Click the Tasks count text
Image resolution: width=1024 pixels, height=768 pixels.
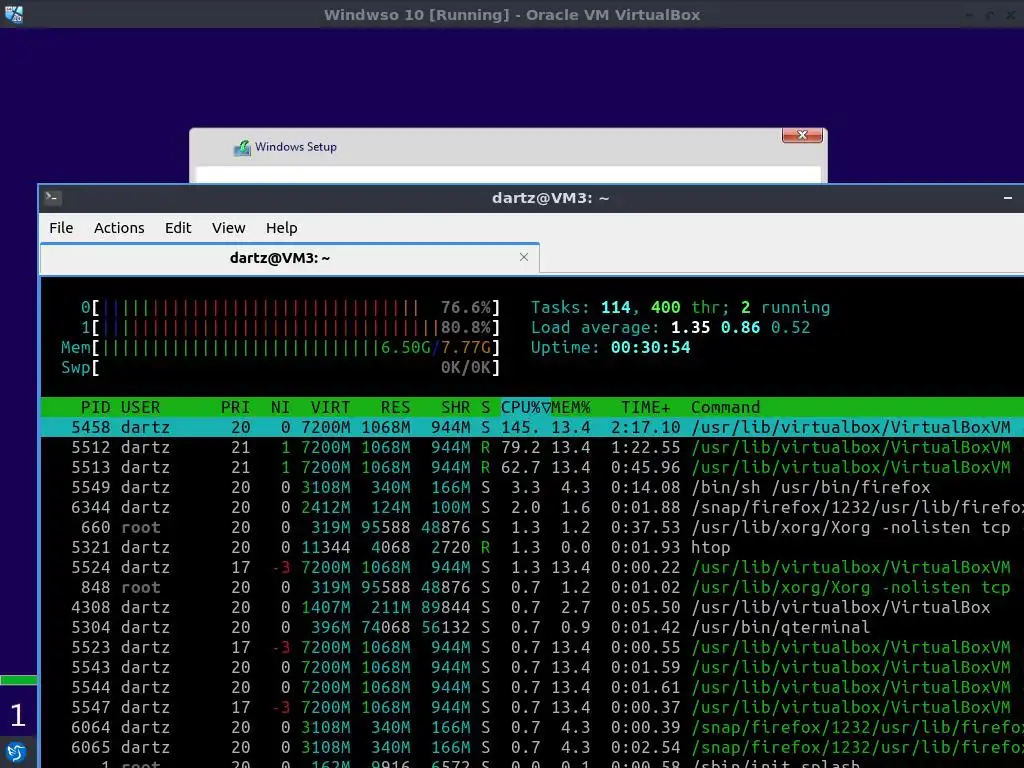(680, 308)
